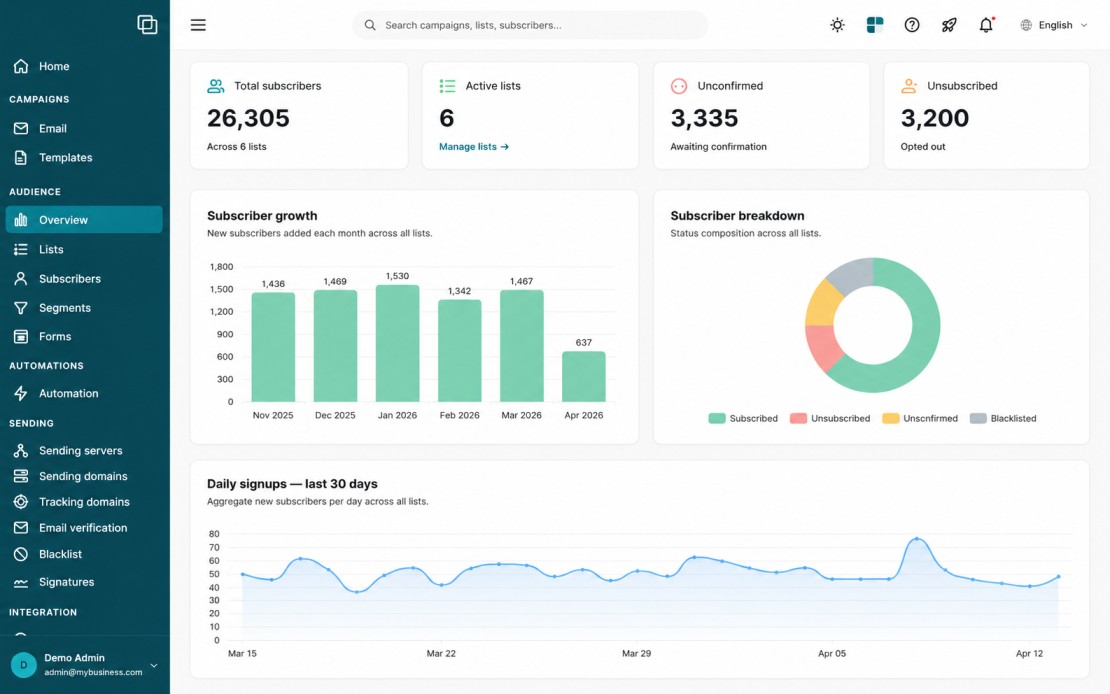Viewport: 1110px width, 694px height.
Task: Open Segments page
Action: (84, 307)
